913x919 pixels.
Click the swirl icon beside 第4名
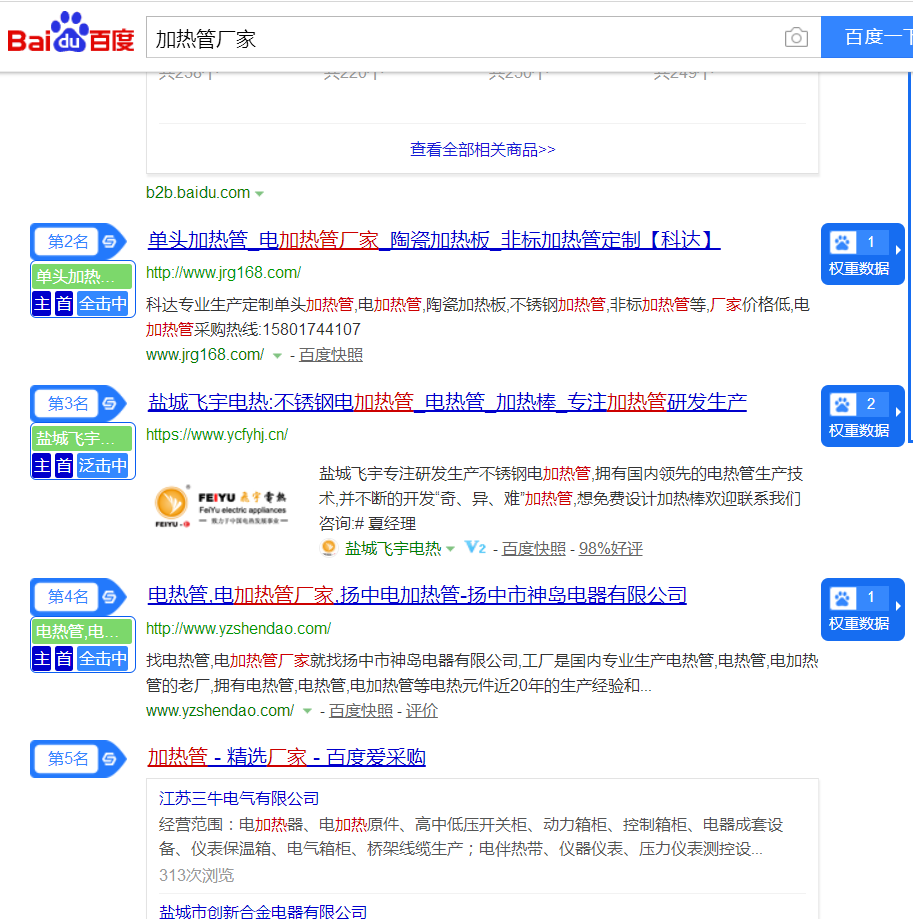(x=110, y=597)
